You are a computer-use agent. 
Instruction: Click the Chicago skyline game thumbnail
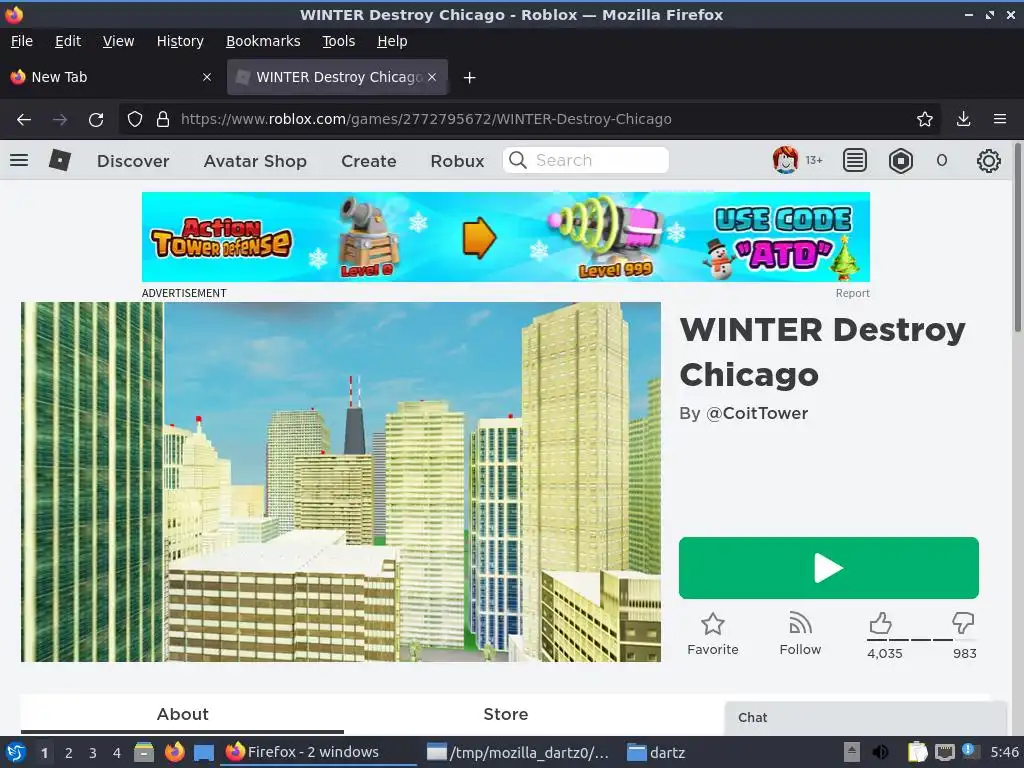341,482
